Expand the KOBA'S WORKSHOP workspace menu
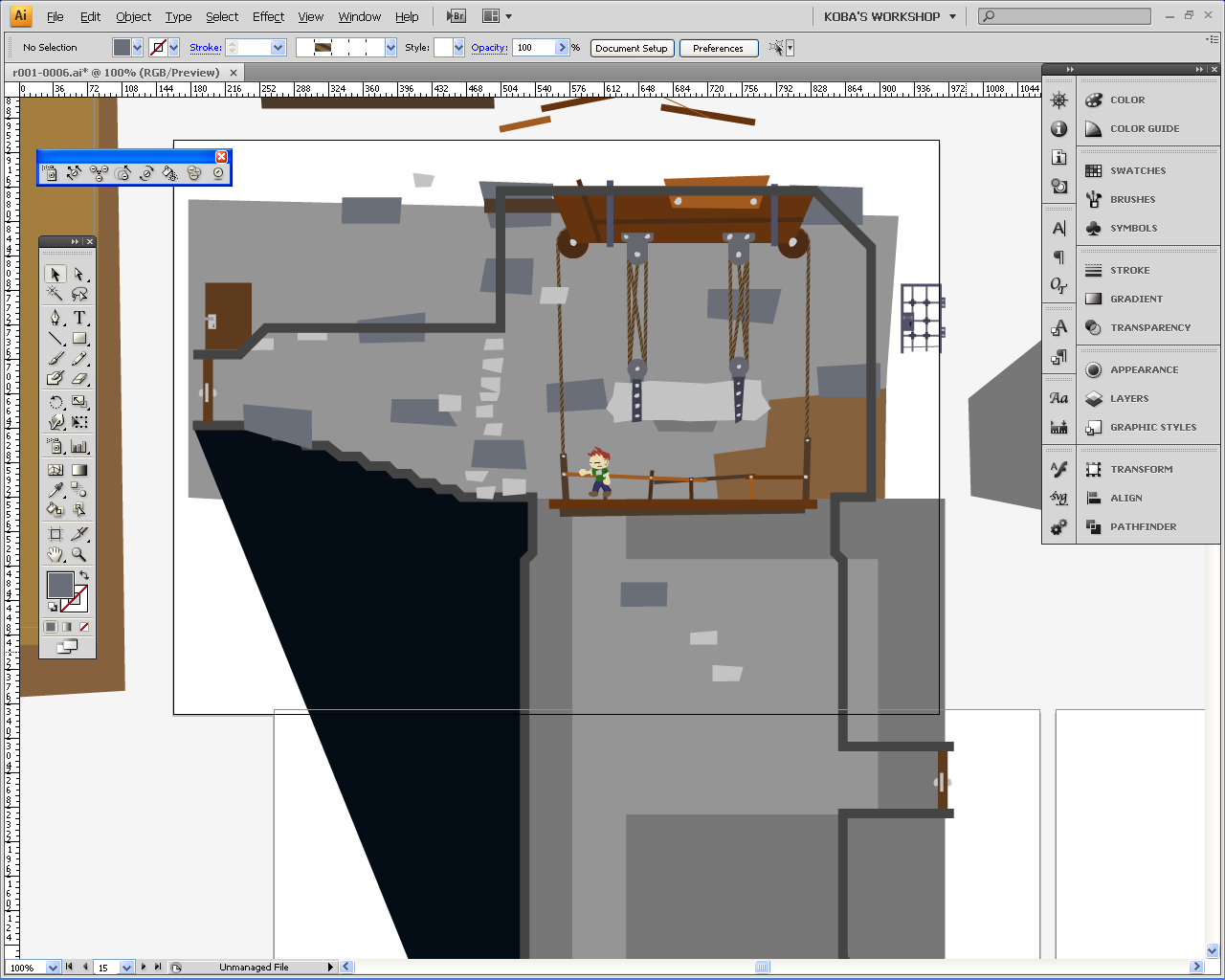 [x=952, y=16]
